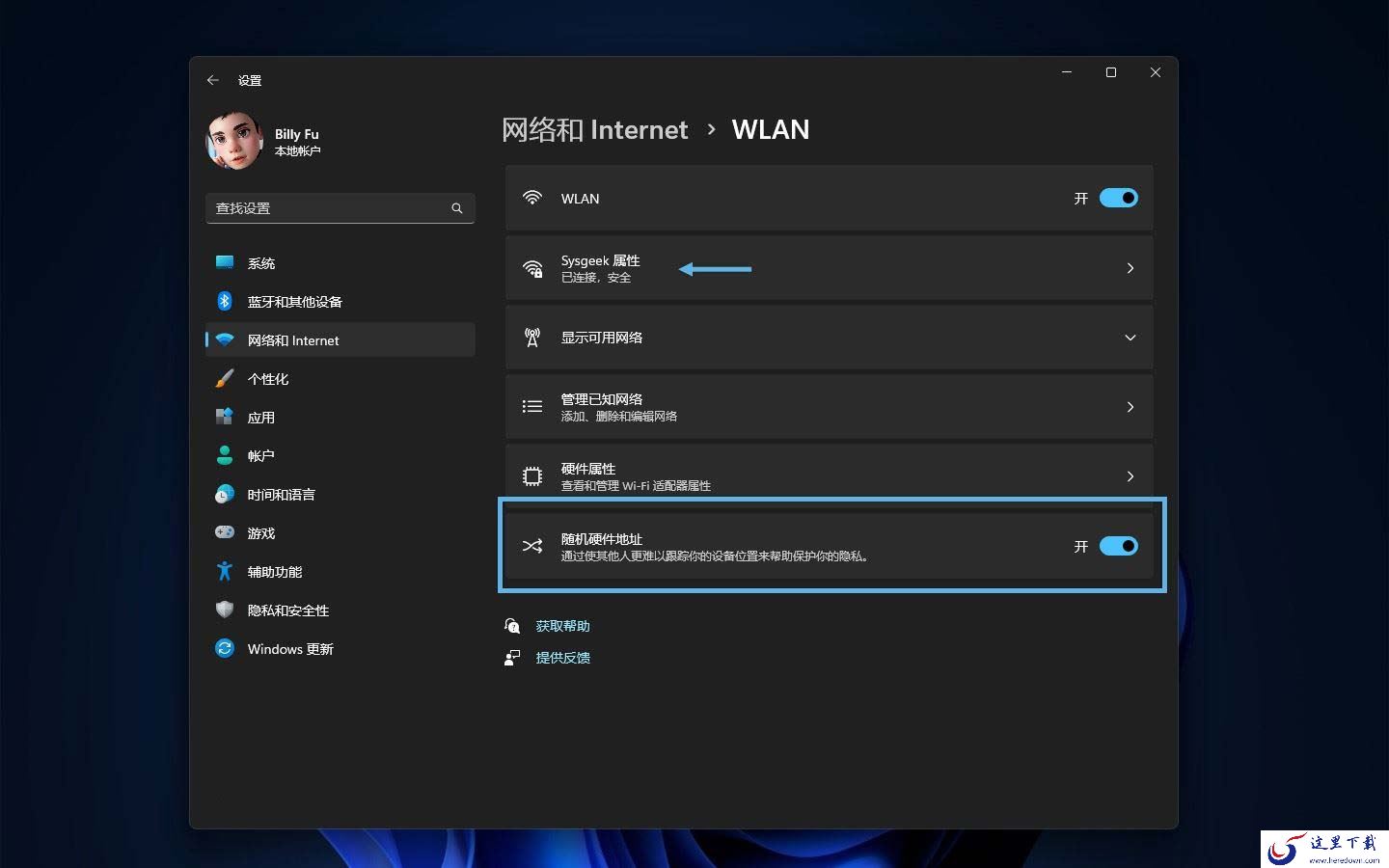Click the 时间和语言 clock globe icon
The image size is (1389, 868).
pos(225,494)
